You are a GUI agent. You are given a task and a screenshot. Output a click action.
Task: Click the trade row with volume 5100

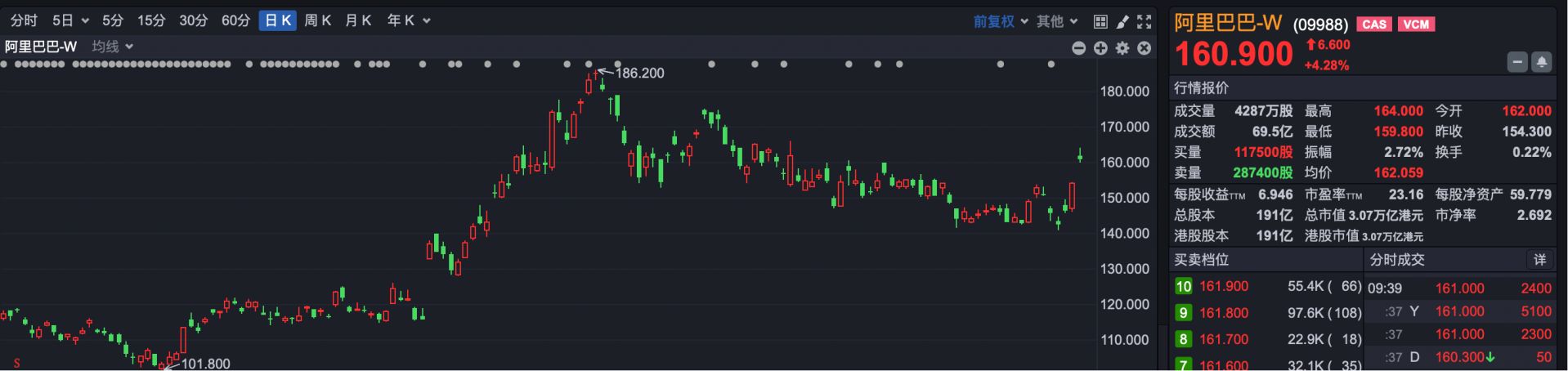(1460, 311)
